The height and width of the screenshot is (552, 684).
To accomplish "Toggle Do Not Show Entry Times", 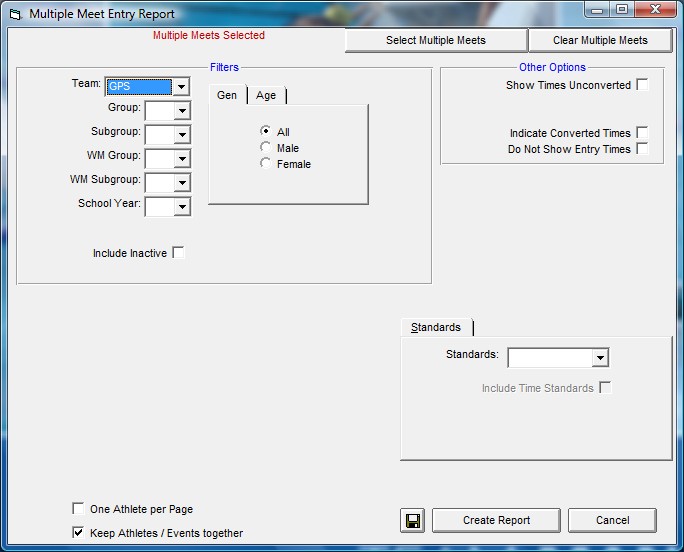I will [x=642, y=148].
